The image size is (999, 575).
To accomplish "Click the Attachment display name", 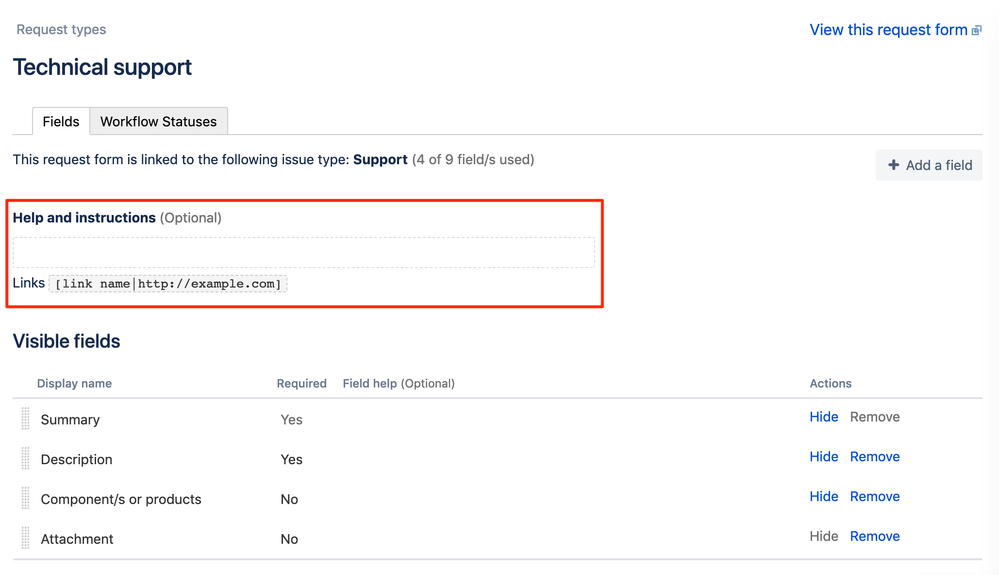I will 77,539.
